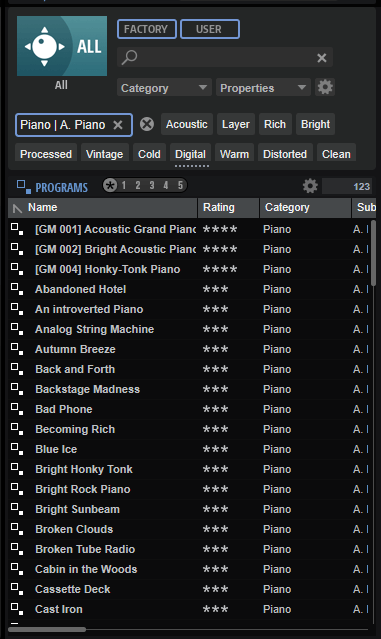Toggle the Warm attribute tag

click(234, 153)
